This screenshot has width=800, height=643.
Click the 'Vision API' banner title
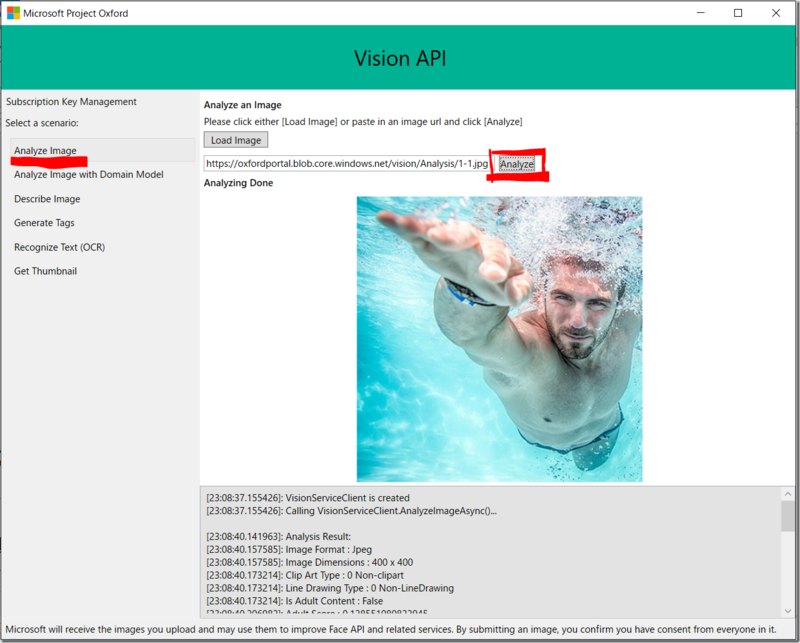(x=400, y=58)
